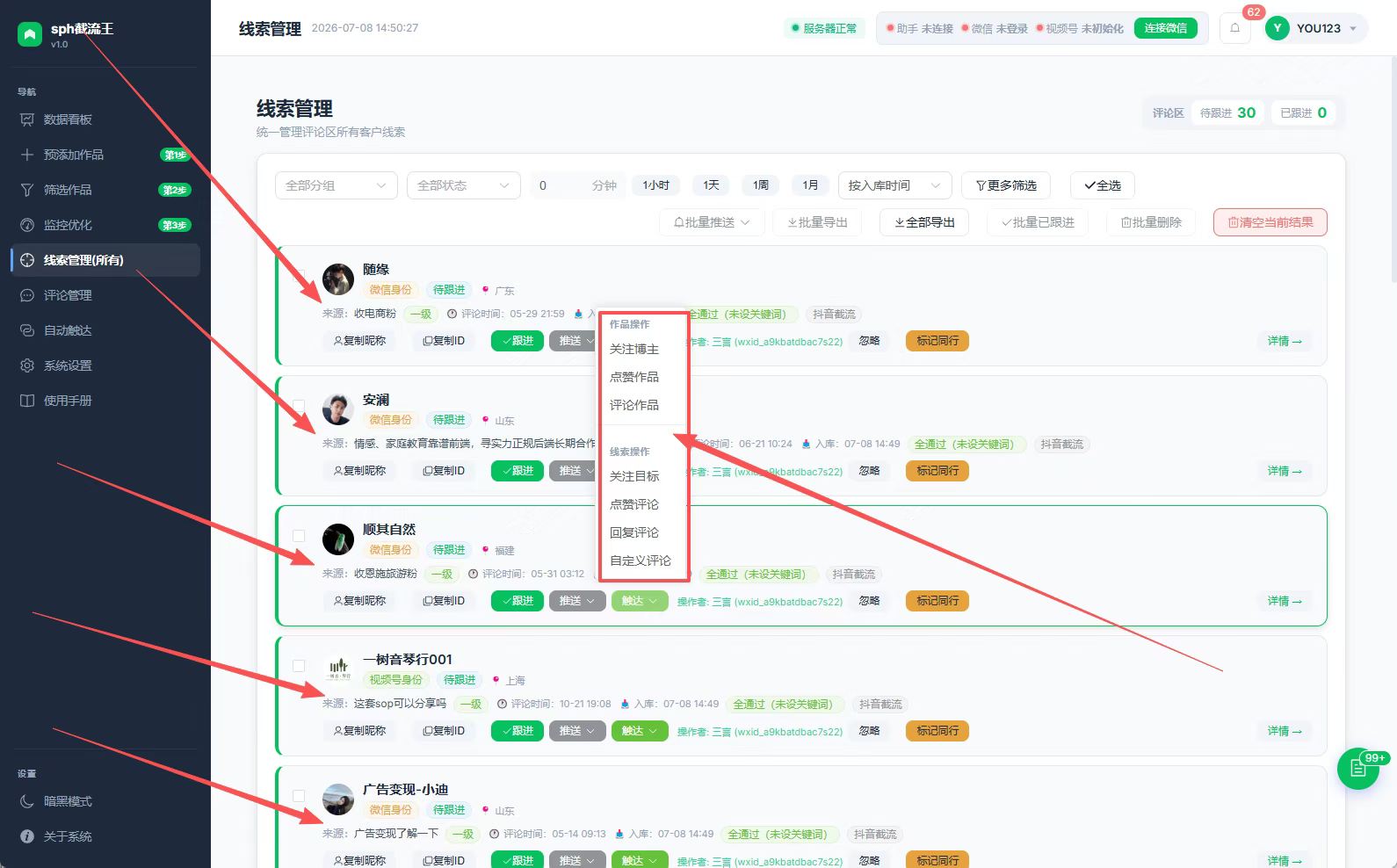1397x868 pixels.
Task: Open the floating green document button
Action: (x=1358, y=769)
